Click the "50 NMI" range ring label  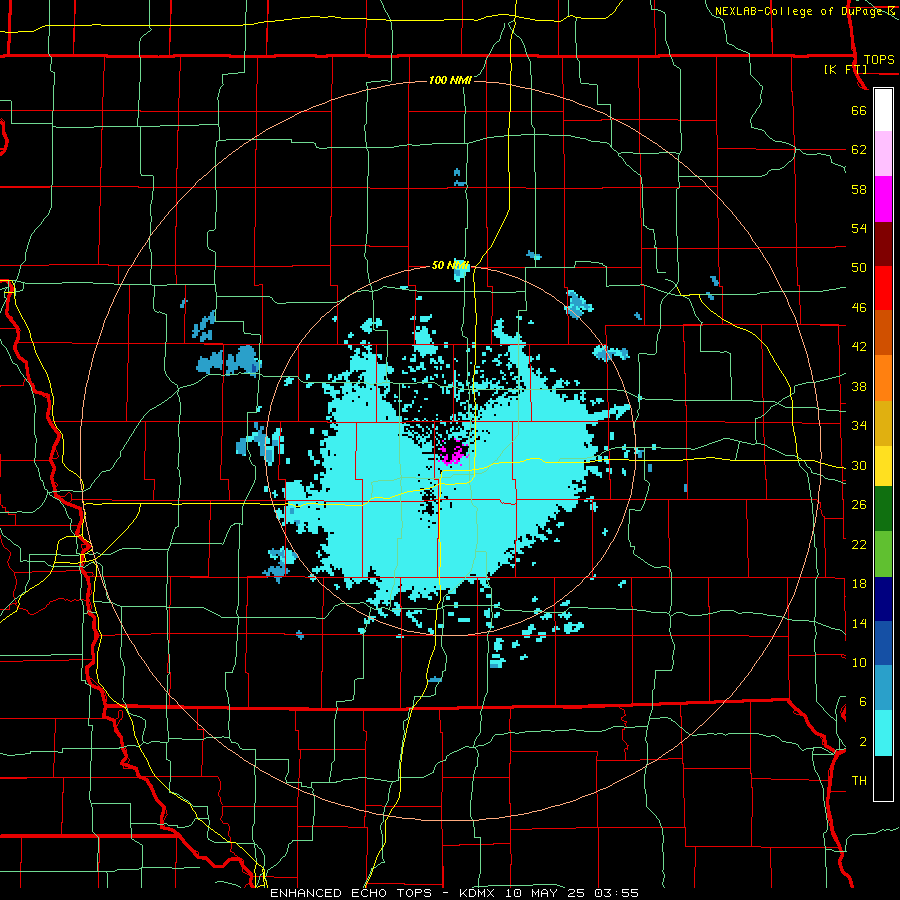click(451, 265)
